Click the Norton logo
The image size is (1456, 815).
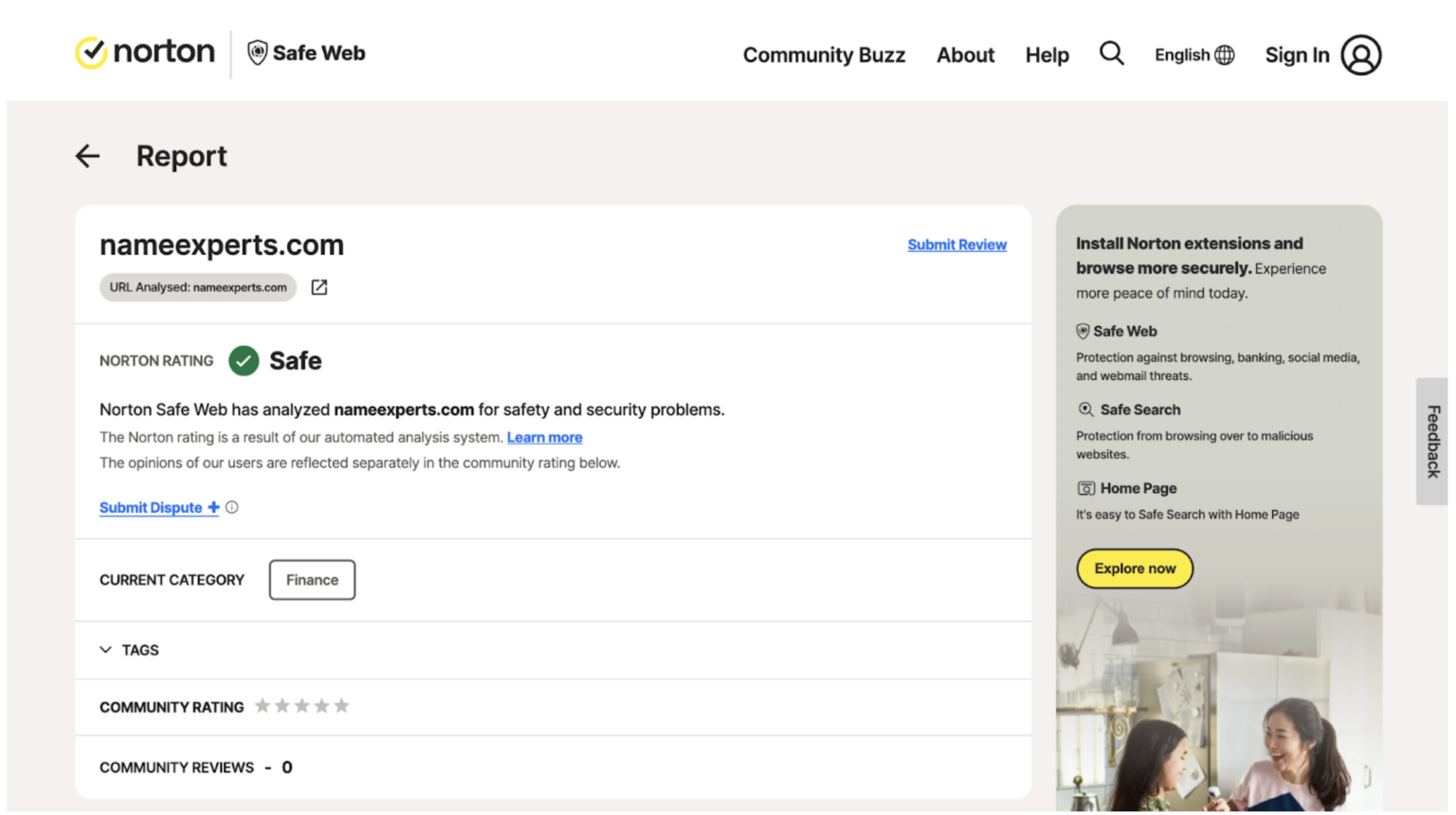point(145,52)
